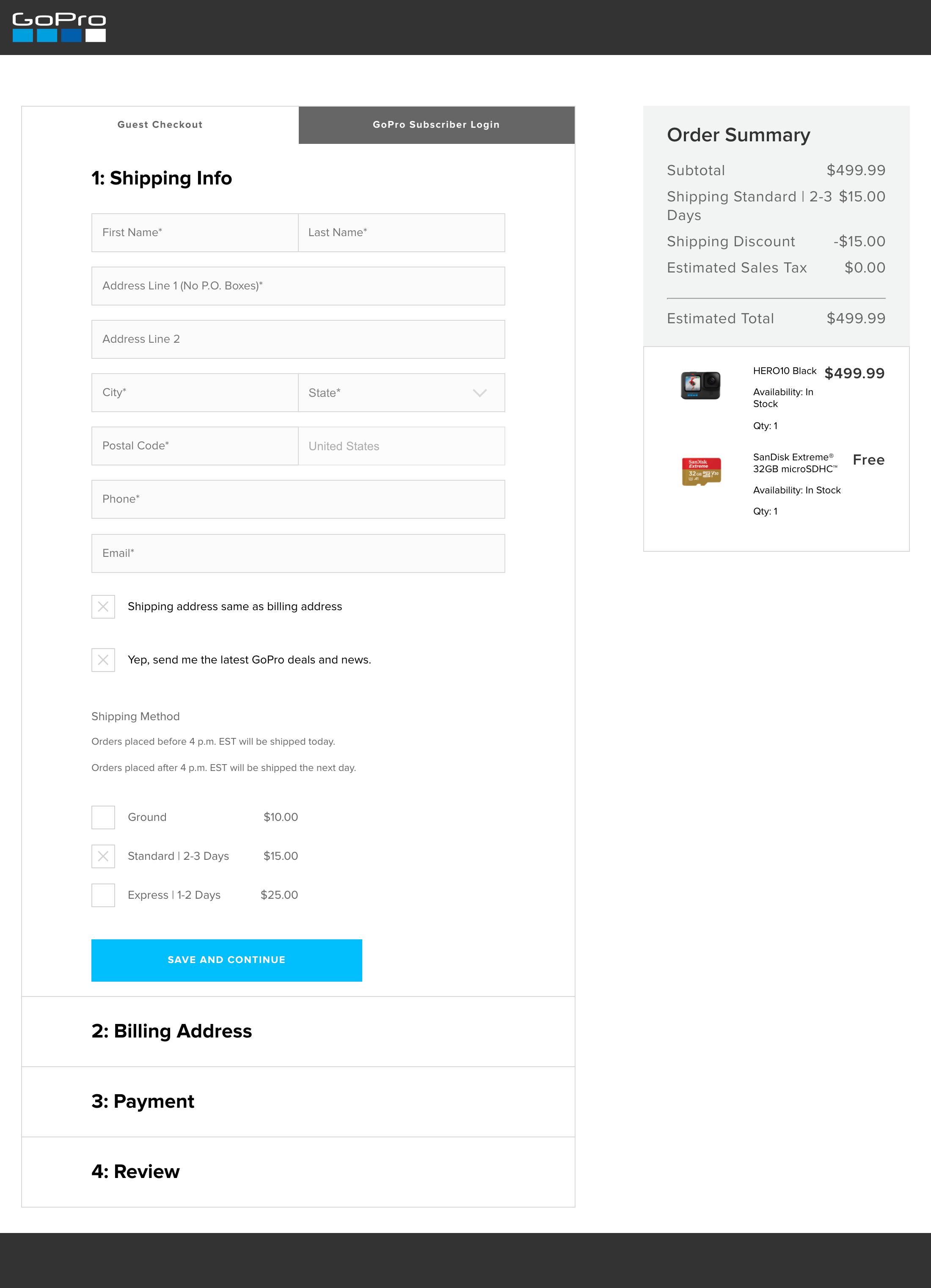Select Express 1-2 Days shipping
931x1288 pixels.
(x=103, y=895)
